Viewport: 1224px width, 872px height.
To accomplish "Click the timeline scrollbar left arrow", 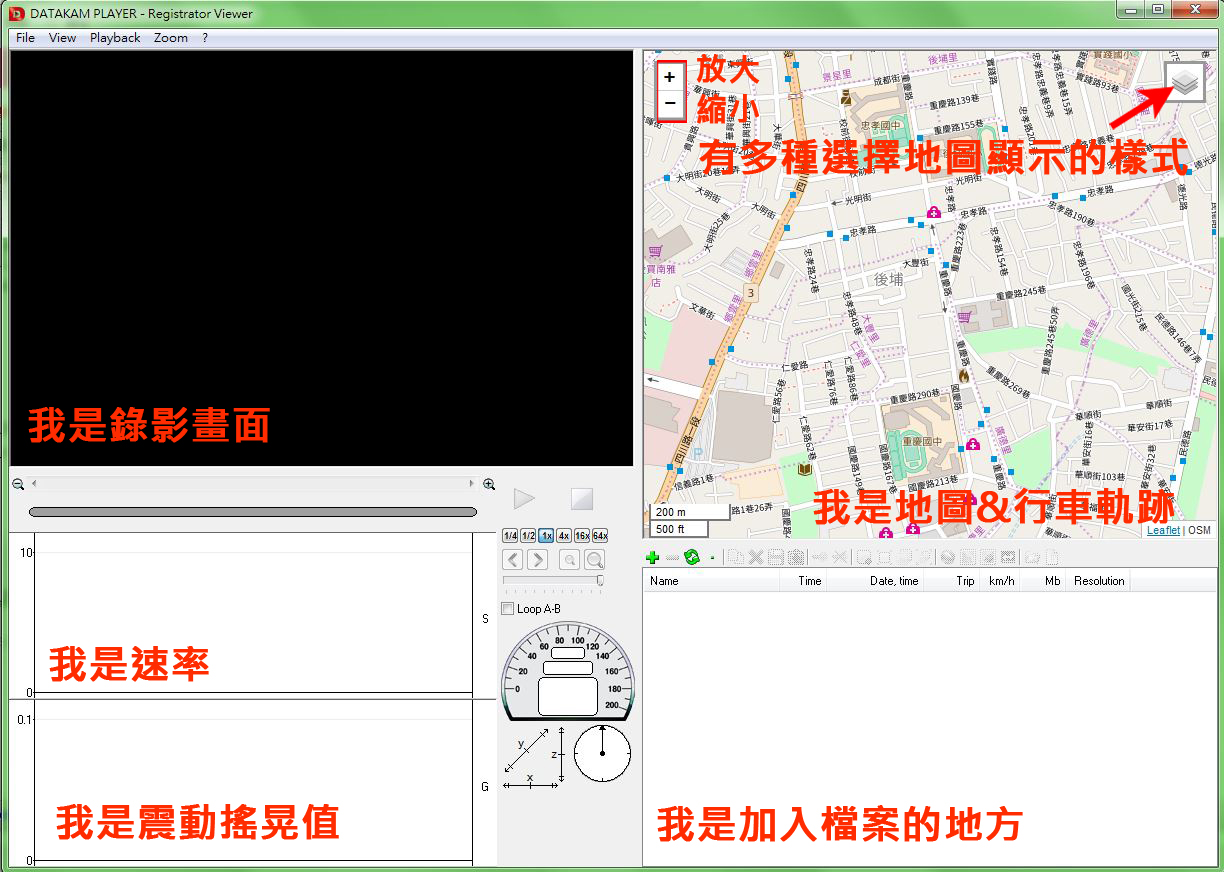I will 34,484.
